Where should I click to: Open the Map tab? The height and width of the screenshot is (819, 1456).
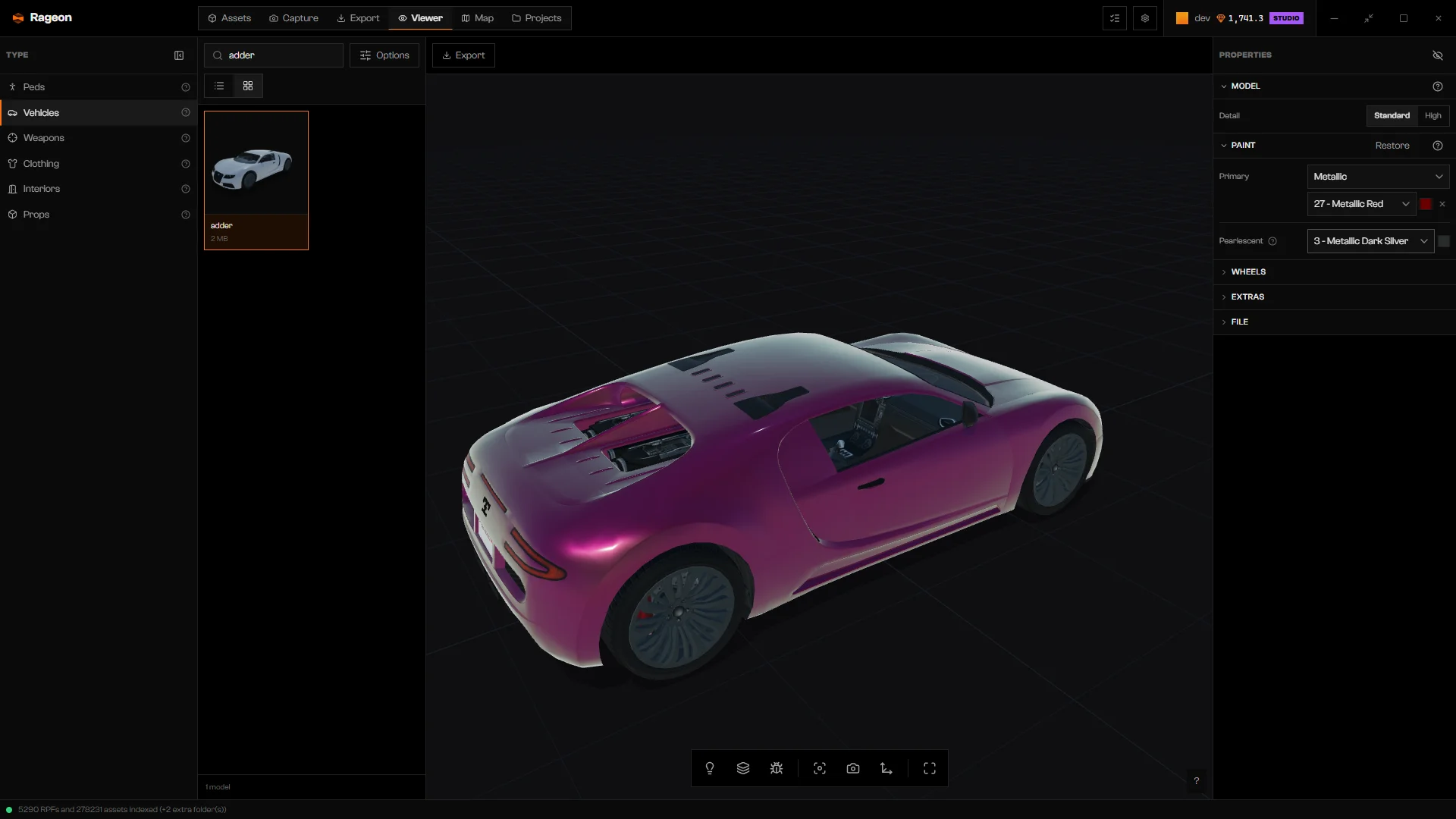[478, 18]
